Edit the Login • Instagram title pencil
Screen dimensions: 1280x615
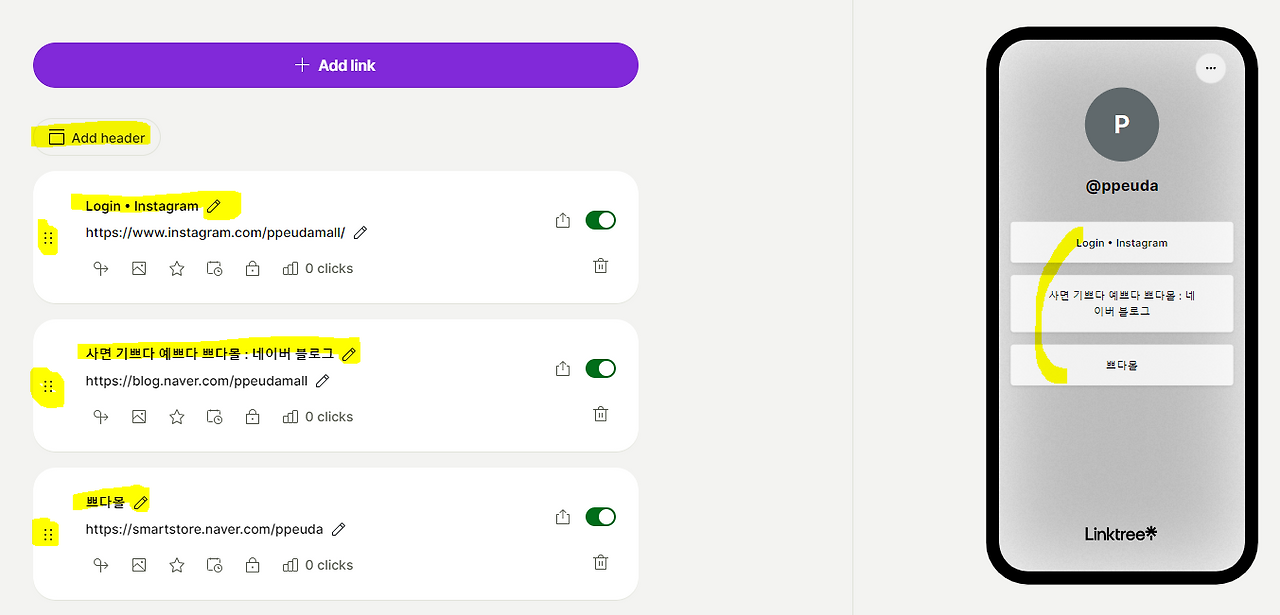coord(213,206)
